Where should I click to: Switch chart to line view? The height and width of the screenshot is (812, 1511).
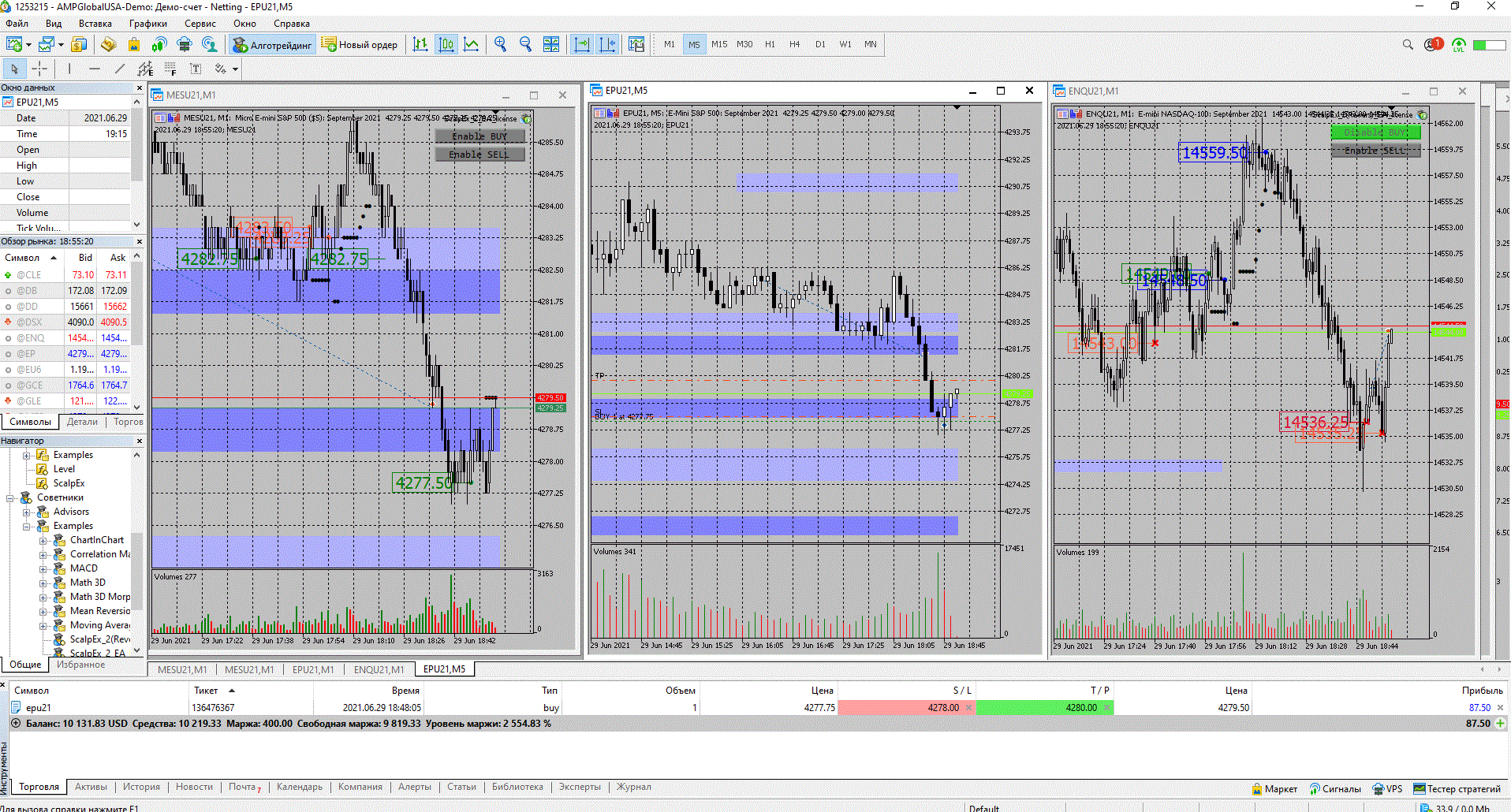(x=471, y=45)
